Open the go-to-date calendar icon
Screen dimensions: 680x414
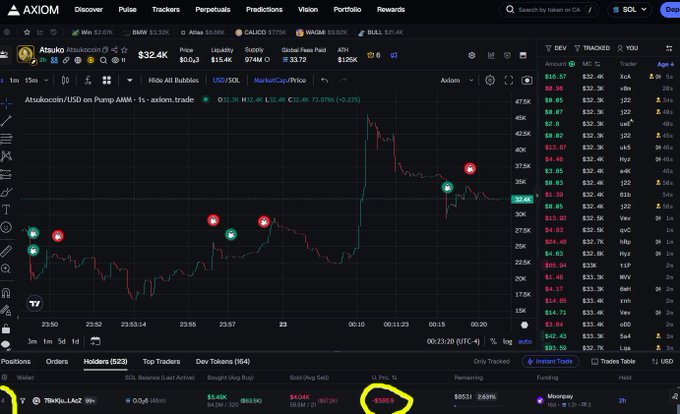pos(95,341)
